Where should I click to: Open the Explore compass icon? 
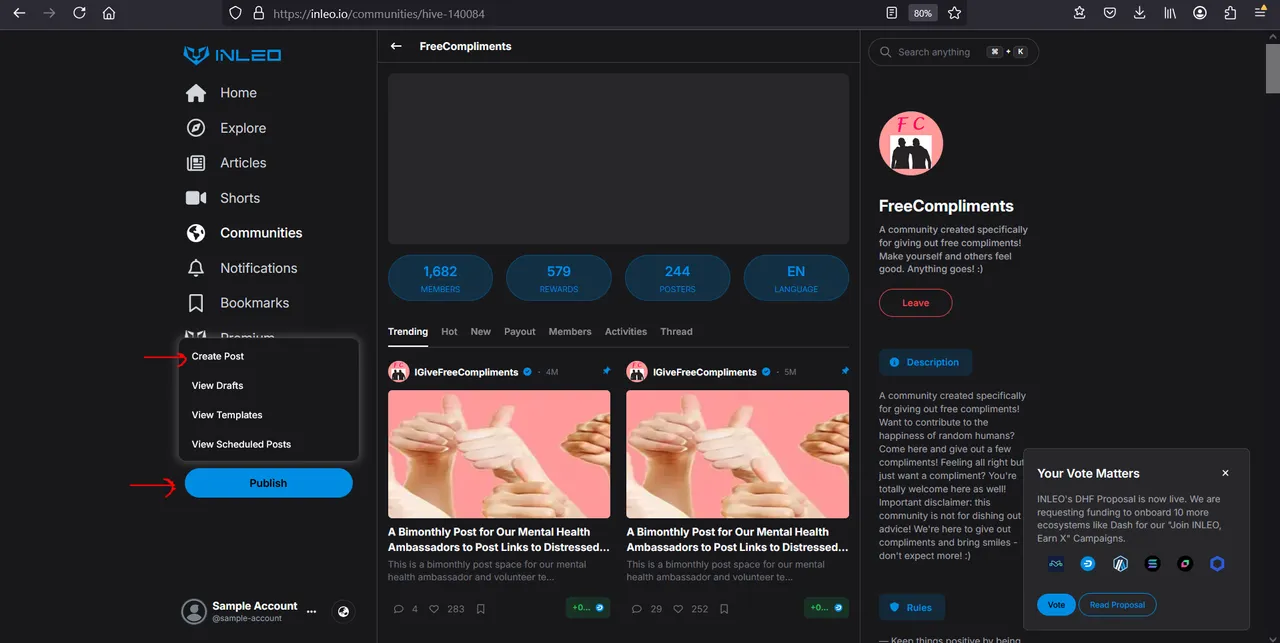(196, 128)
